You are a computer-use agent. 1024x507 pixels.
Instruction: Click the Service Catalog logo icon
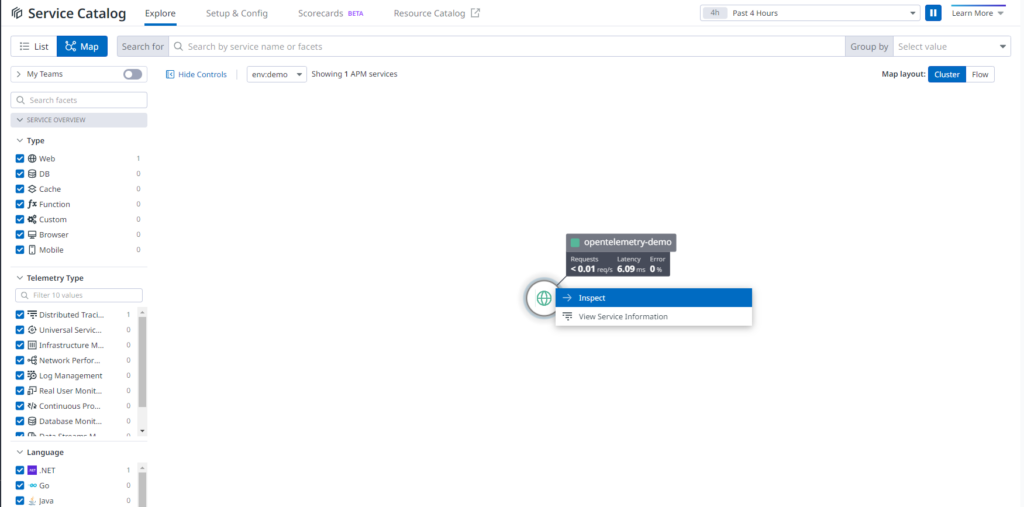(x=18, y=13)
